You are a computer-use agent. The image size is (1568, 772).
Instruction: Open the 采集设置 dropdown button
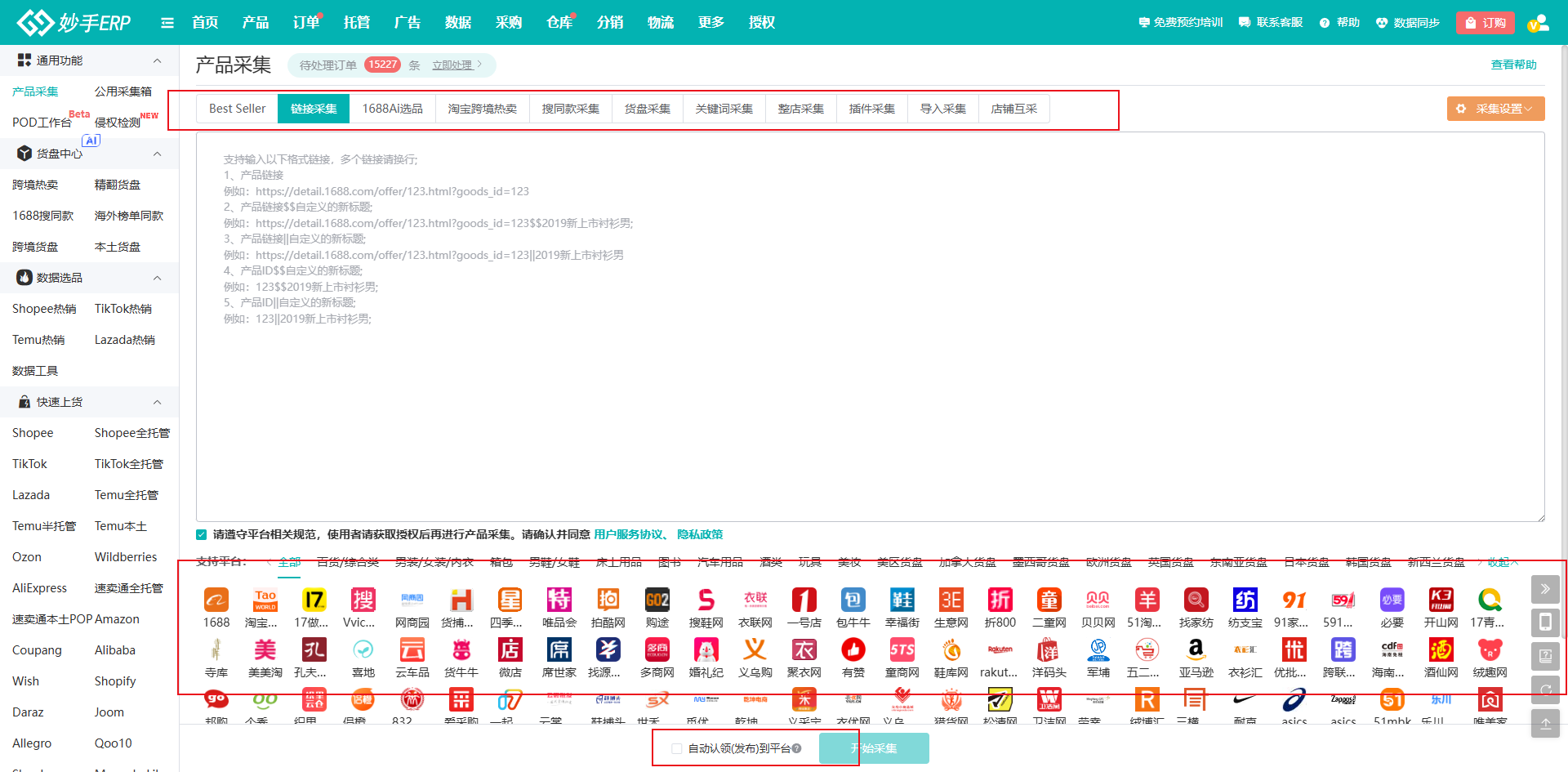click(x=1495, y=109)
